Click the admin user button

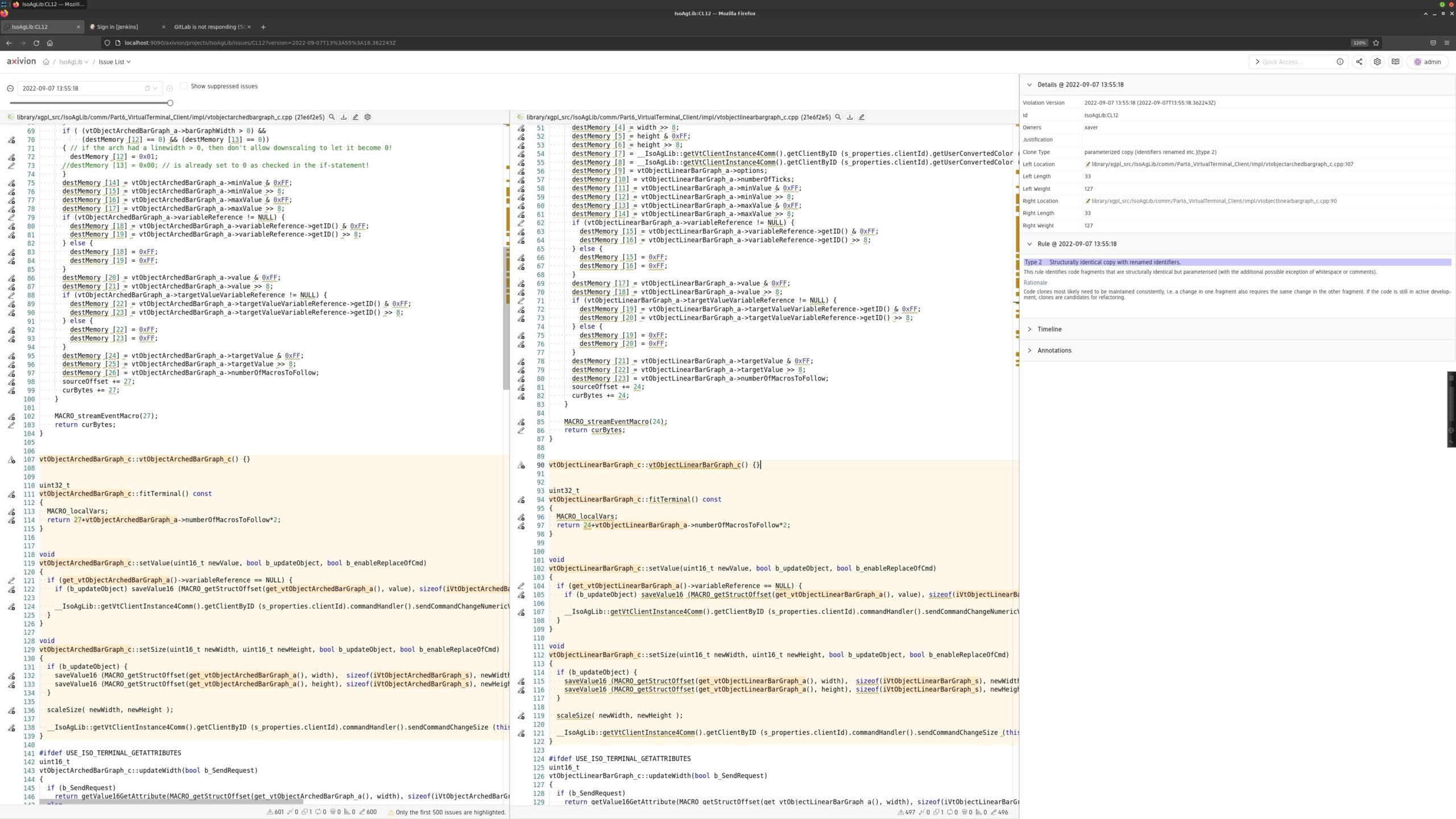[x=1428, y=62]
